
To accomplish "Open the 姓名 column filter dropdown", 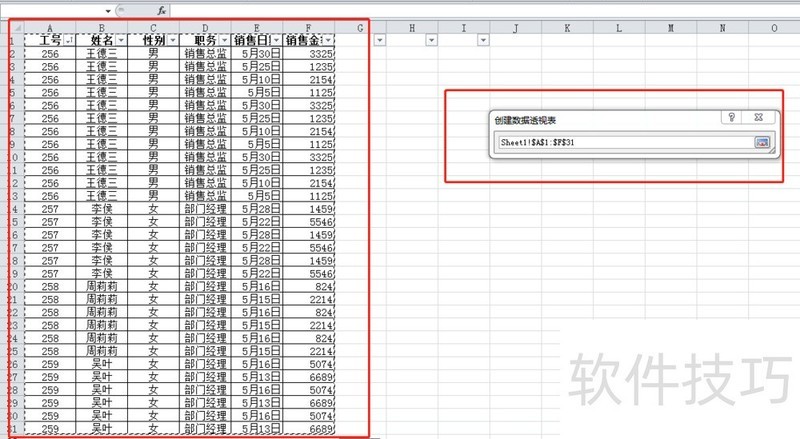I will coord(121,40).
